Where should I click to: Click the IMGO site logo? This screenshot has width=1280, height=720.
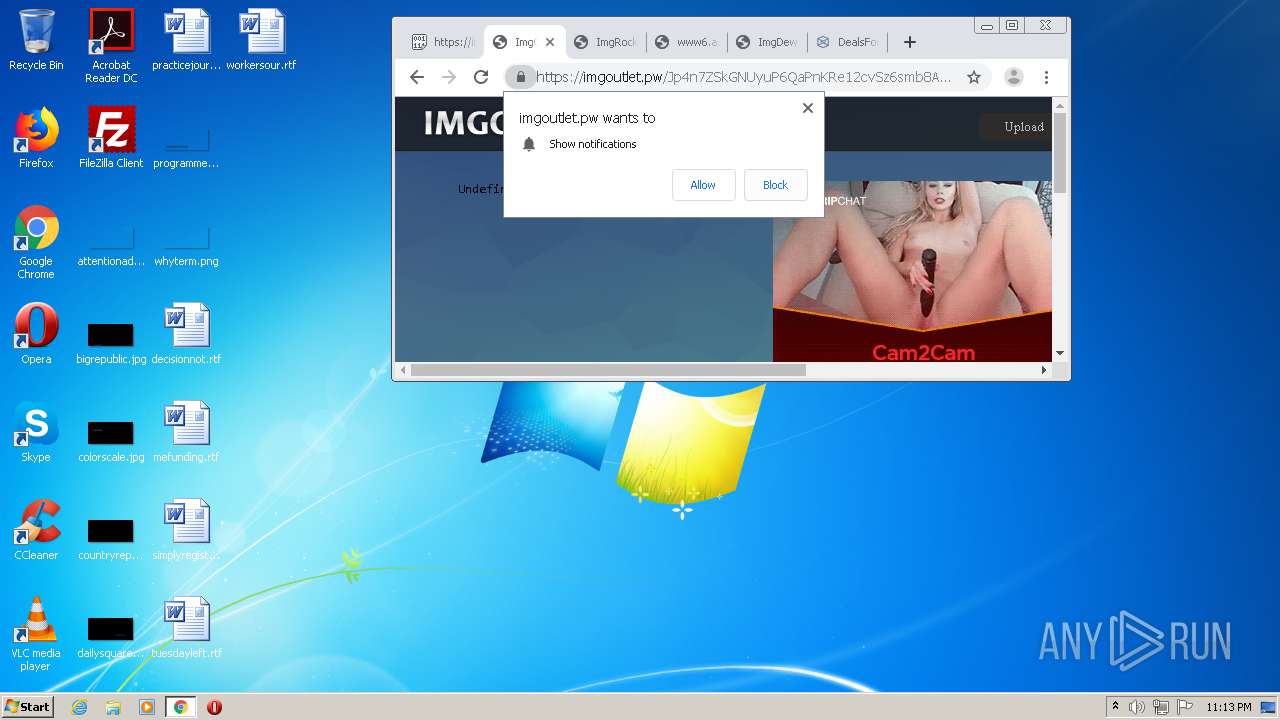tap(464, 123)
